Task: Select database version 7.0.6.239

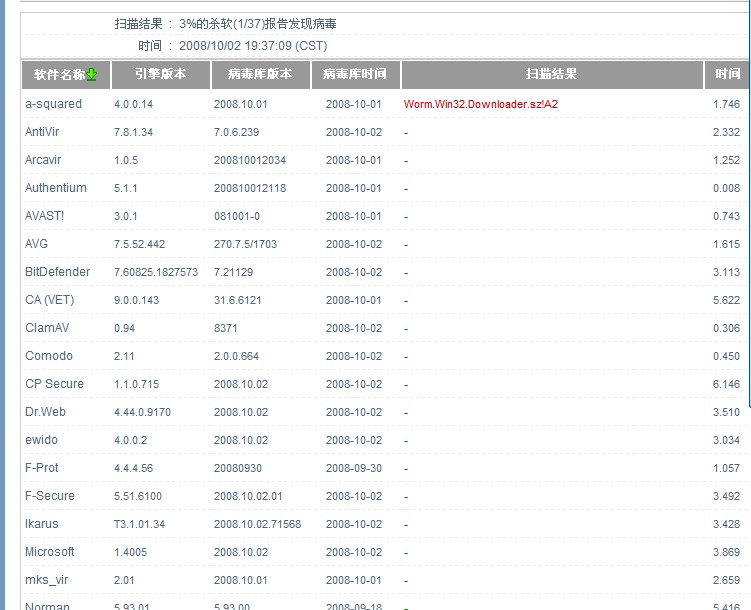Action: pos(236,133)
